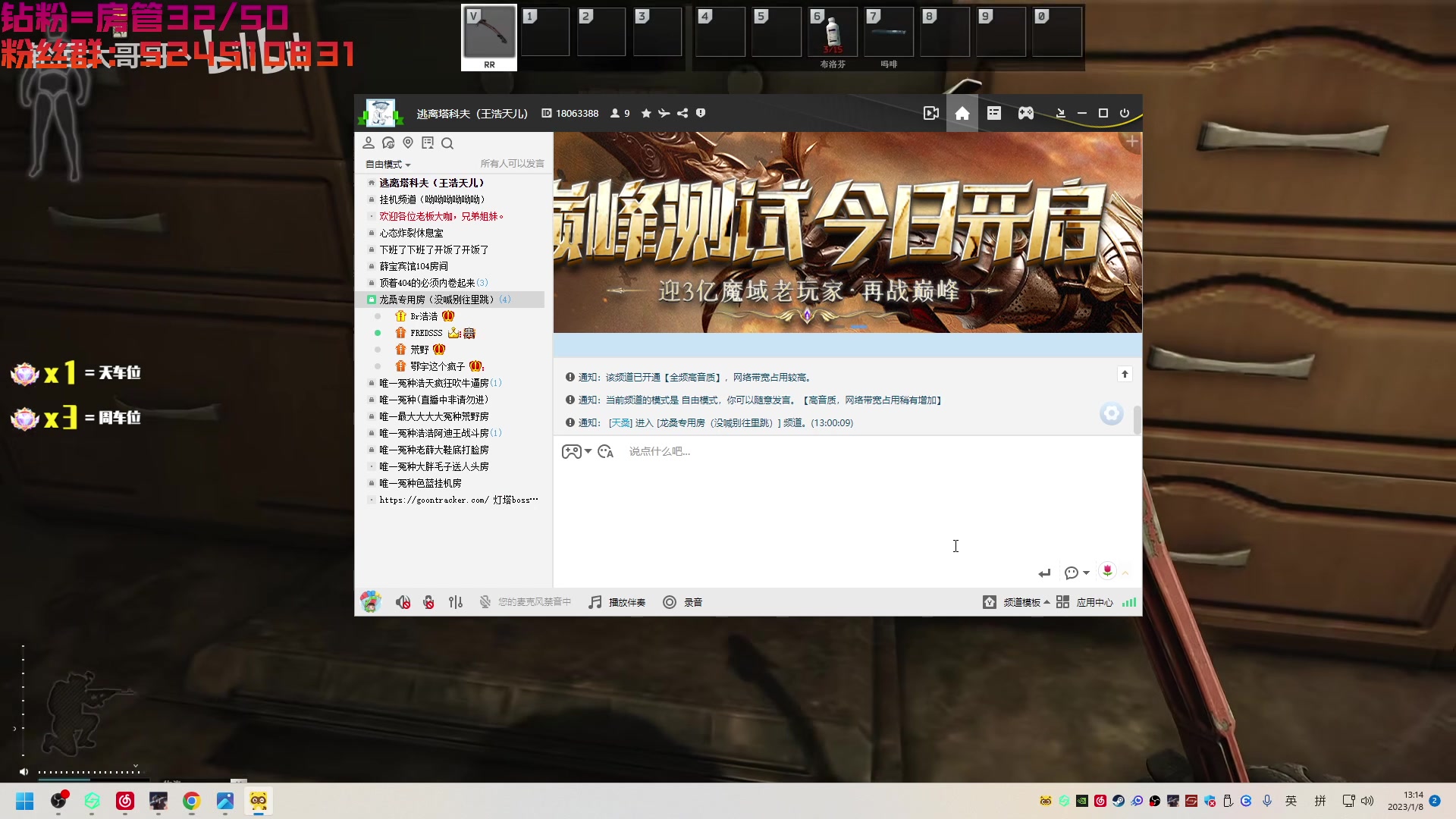Expand the 自由模式 mode dropdown

tap(388, 165)
